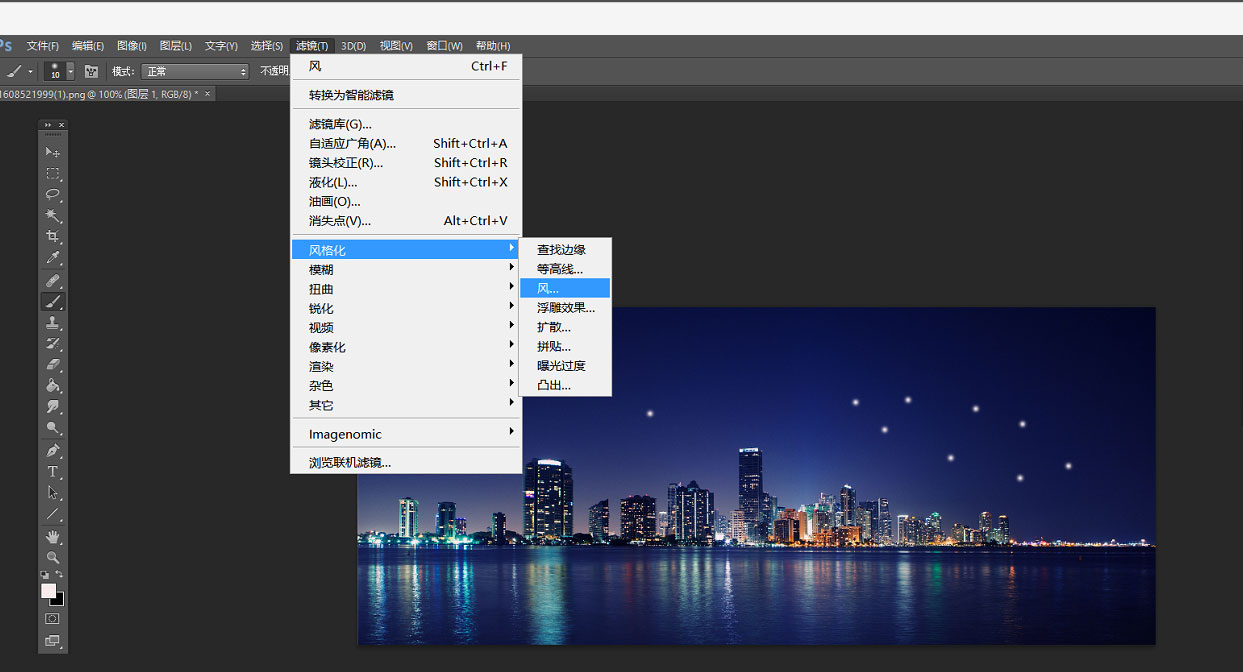
Task: Open the brush preset picker arrow
Action: pyautogui.click(x=69, y=71)
